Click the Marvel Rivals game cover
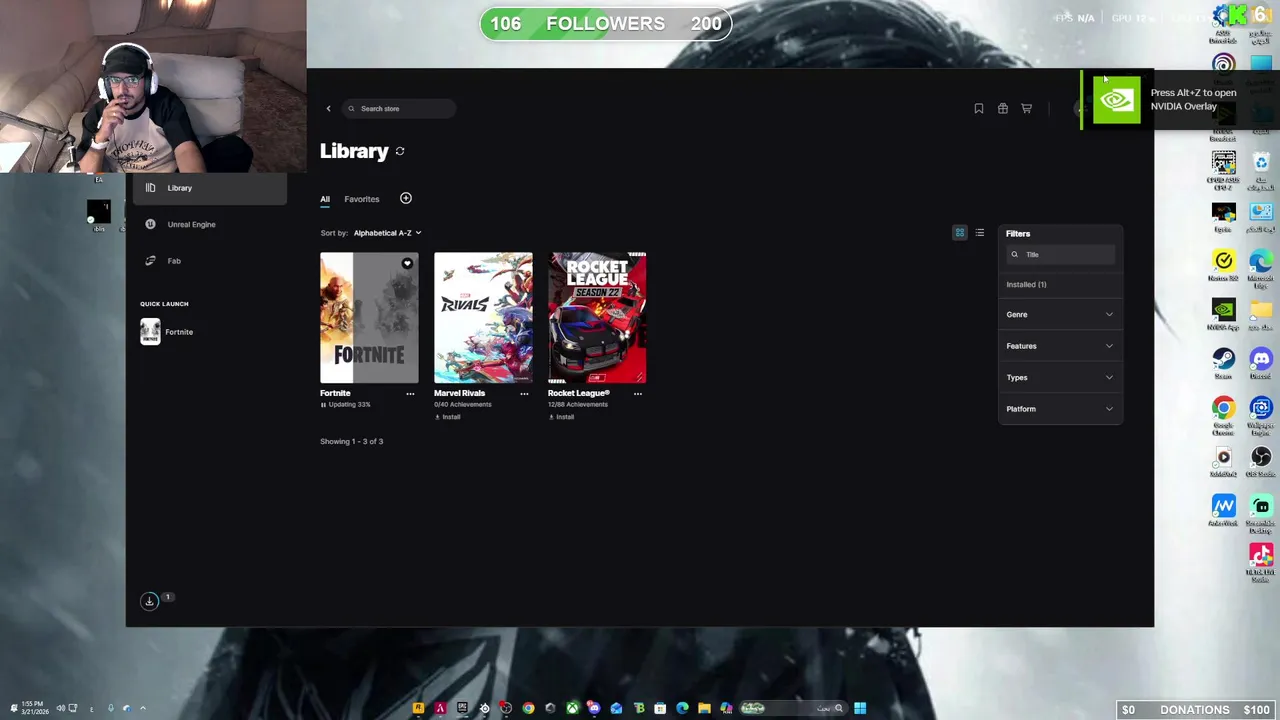1280x720 pixels. click(483, 318)
